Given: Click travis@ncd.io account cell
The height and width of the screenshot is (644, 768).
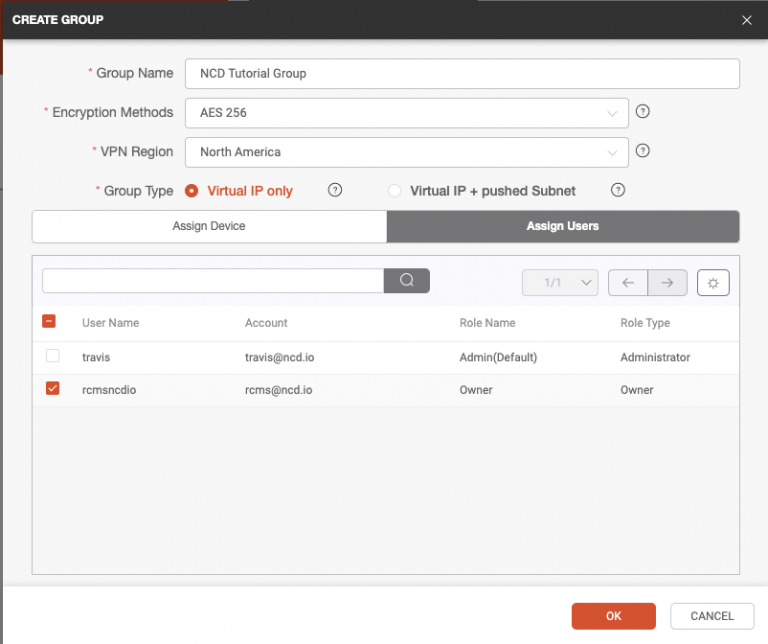Looking at the screenshot, I should click(x=280, y=357).
